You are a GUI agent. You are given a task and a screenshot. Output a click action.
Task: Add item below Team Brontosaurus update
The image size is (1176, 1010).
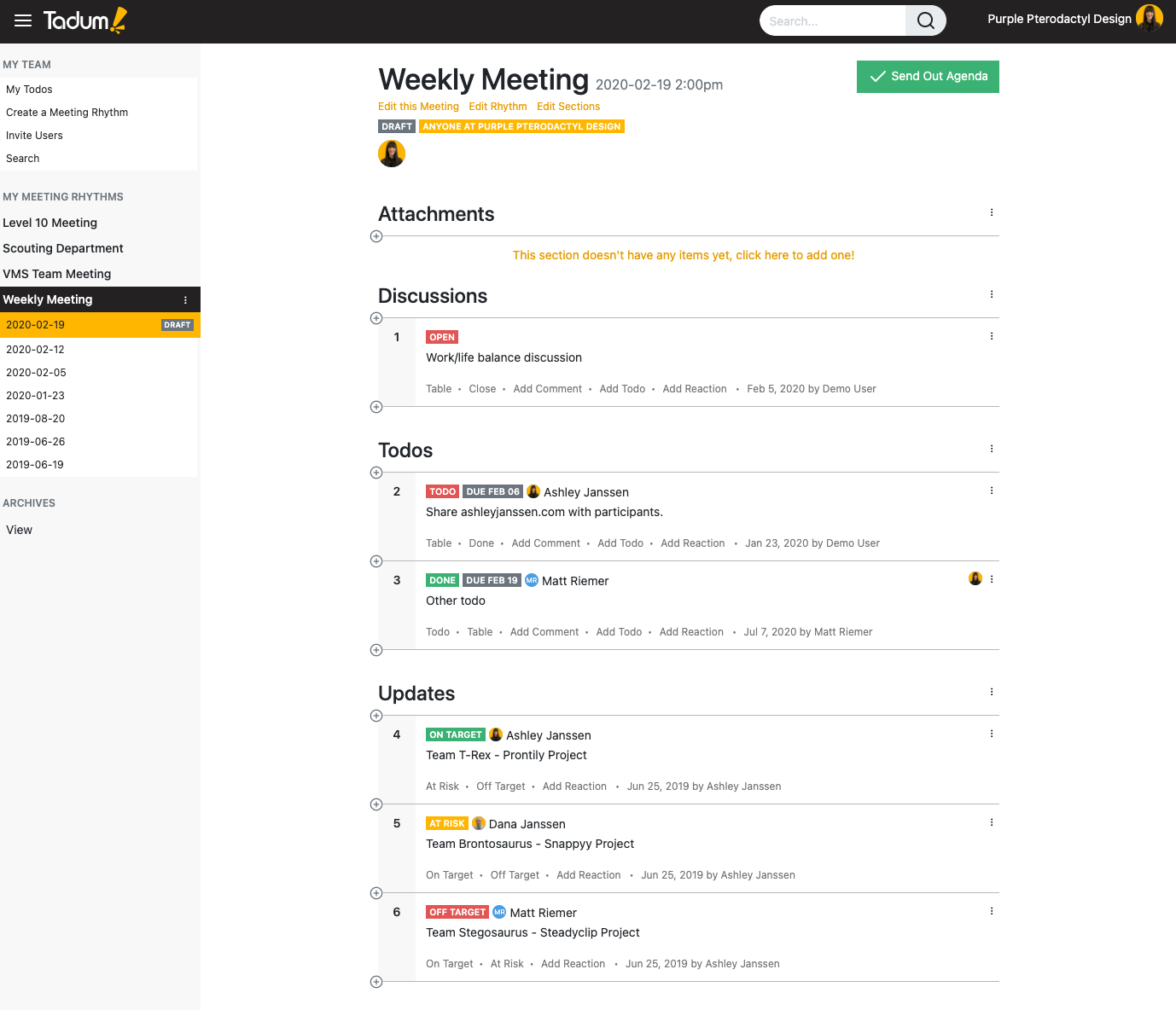coord(376,893)
